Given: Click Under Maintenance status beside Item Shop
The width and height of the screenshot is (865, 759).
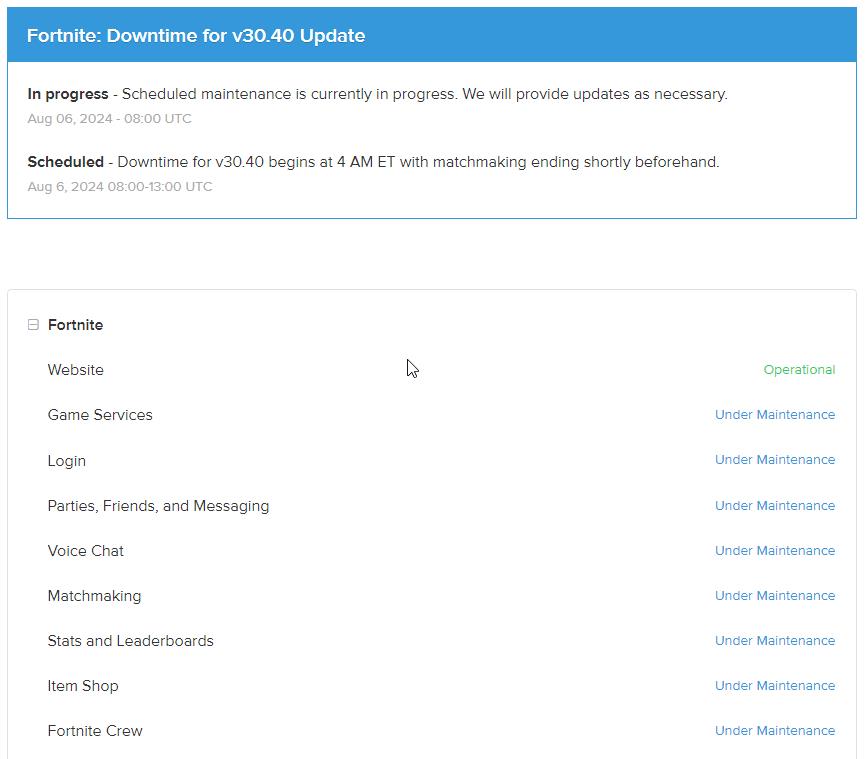Looking at the screenshot, I should 774,686.
